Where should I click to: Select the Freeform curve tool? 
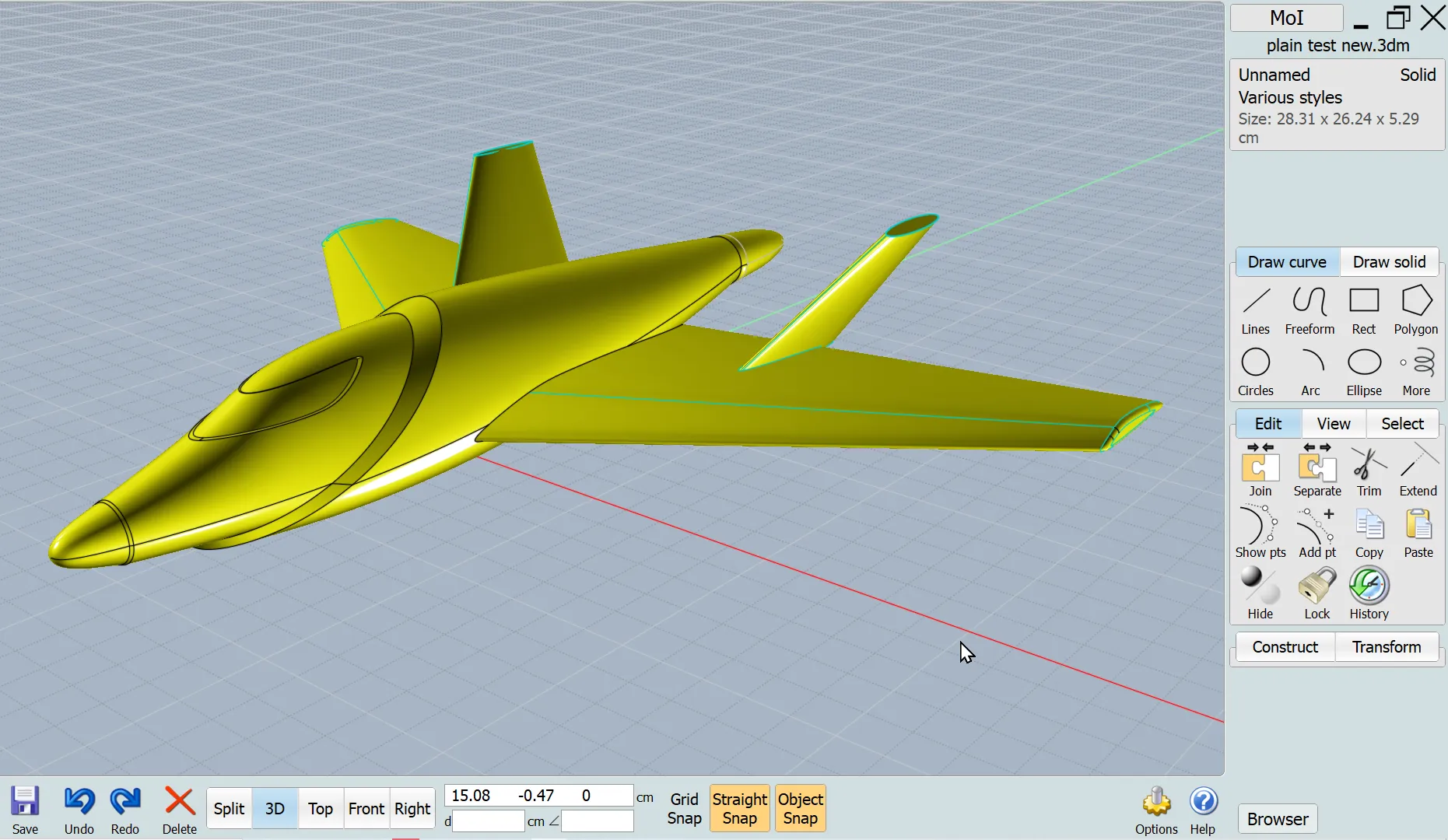coord(1310,310)
